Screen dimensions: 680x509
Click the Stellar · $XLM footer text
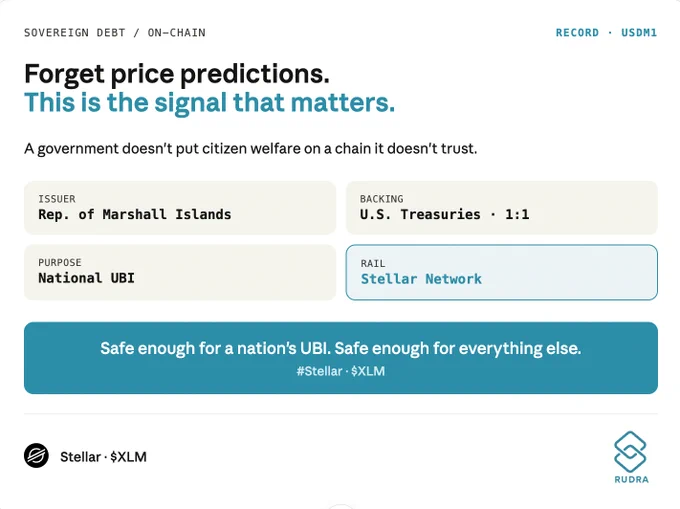click(x=103, y=457)
